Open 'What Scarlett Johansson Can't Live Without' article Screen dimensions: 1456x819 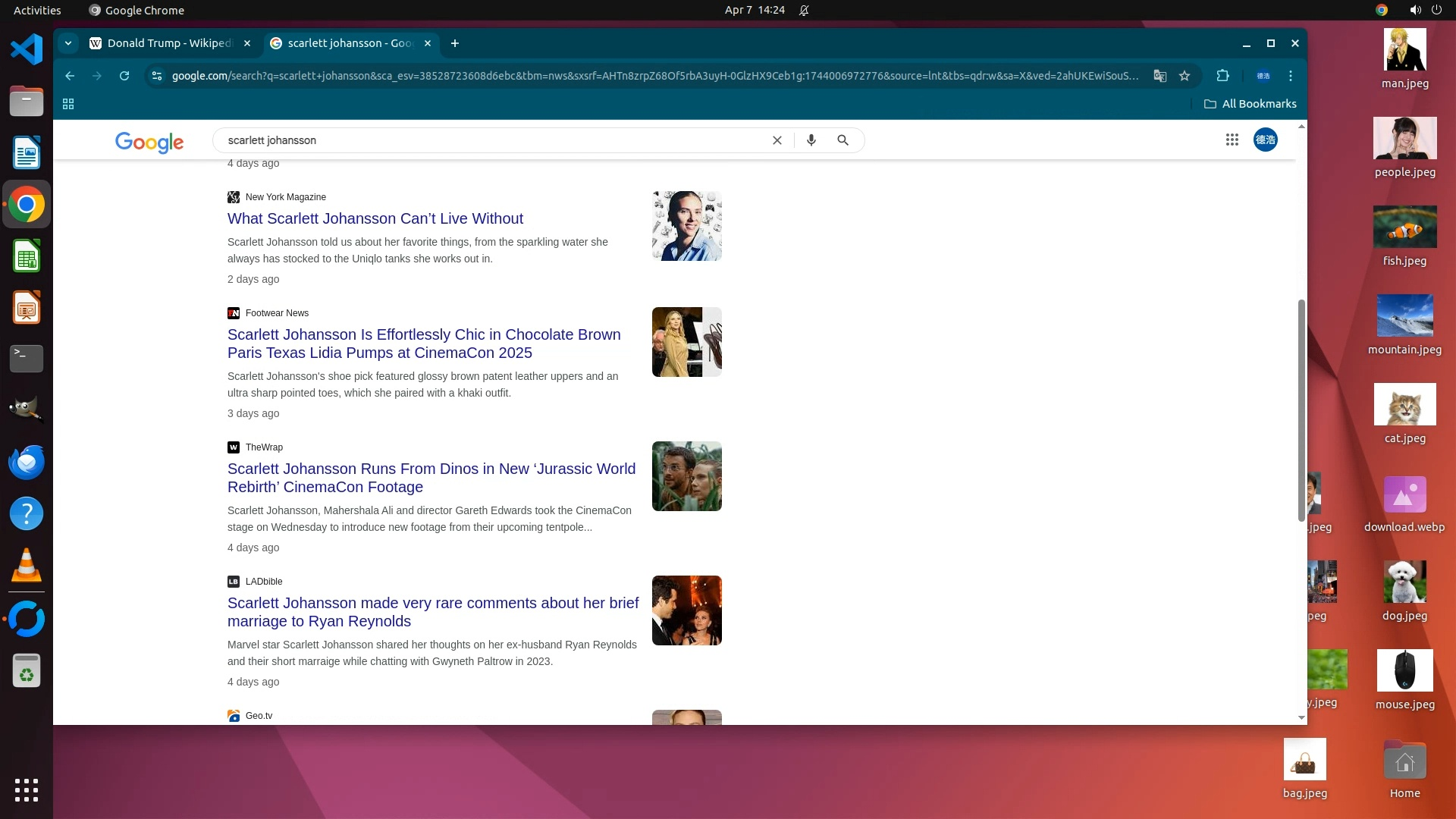point(375,218)
